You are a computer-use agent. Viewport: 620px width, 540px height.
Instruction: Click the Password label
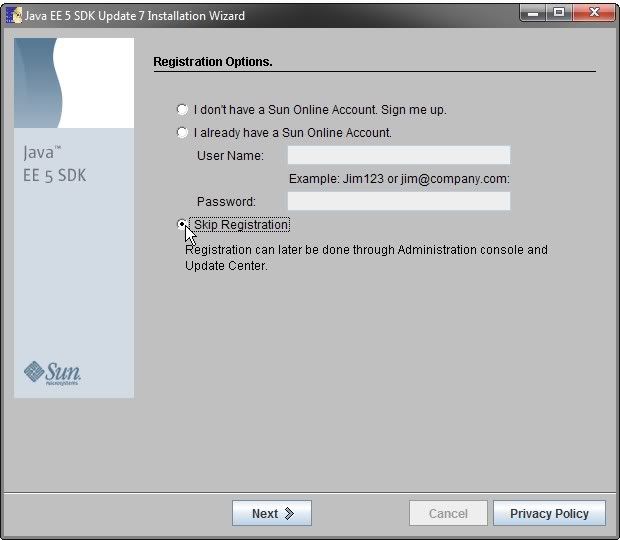pos(226,202)
